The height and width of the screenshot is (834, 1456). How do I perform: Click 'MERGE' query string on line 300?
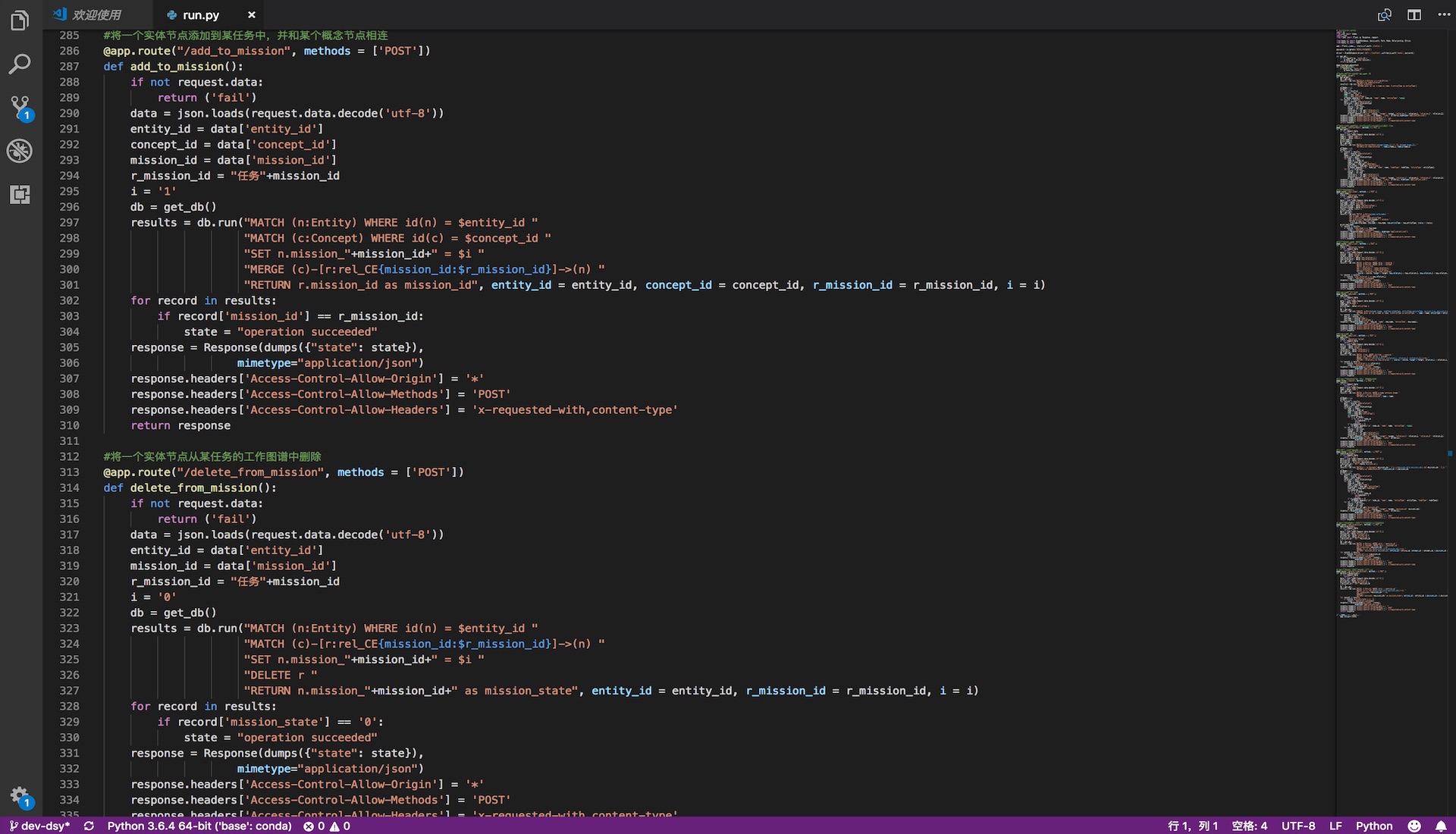click(424, 269)
